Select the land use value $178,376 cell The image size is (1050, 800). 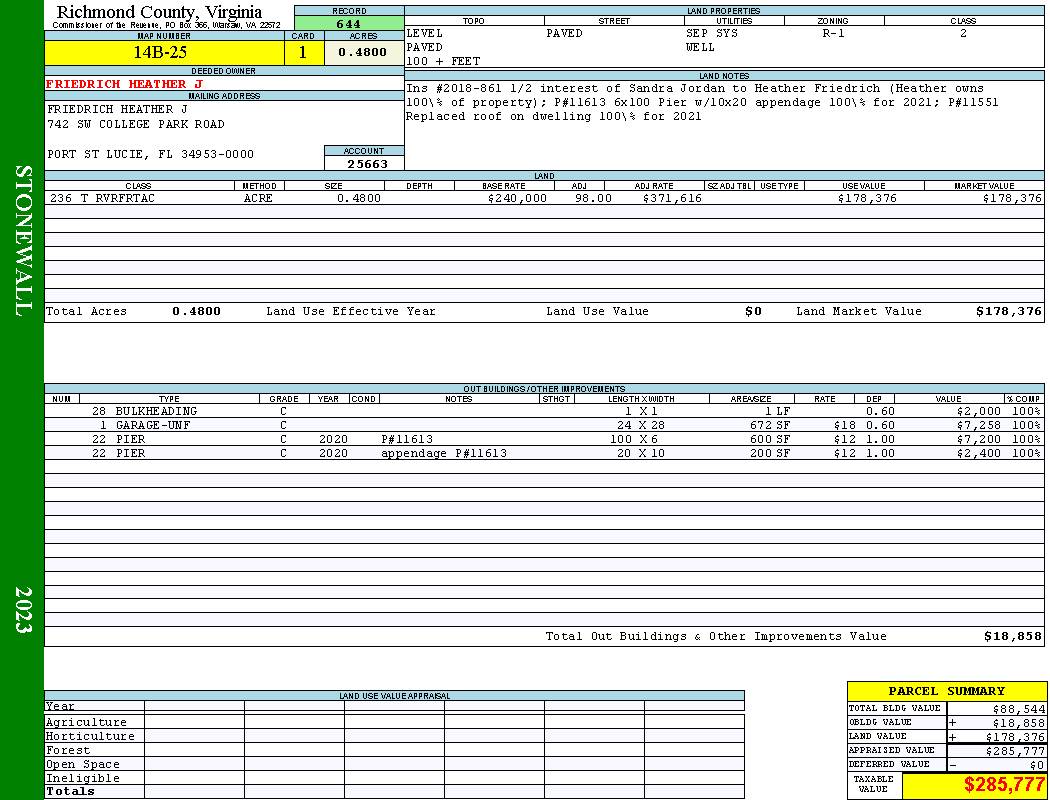[x=867, y=198]
